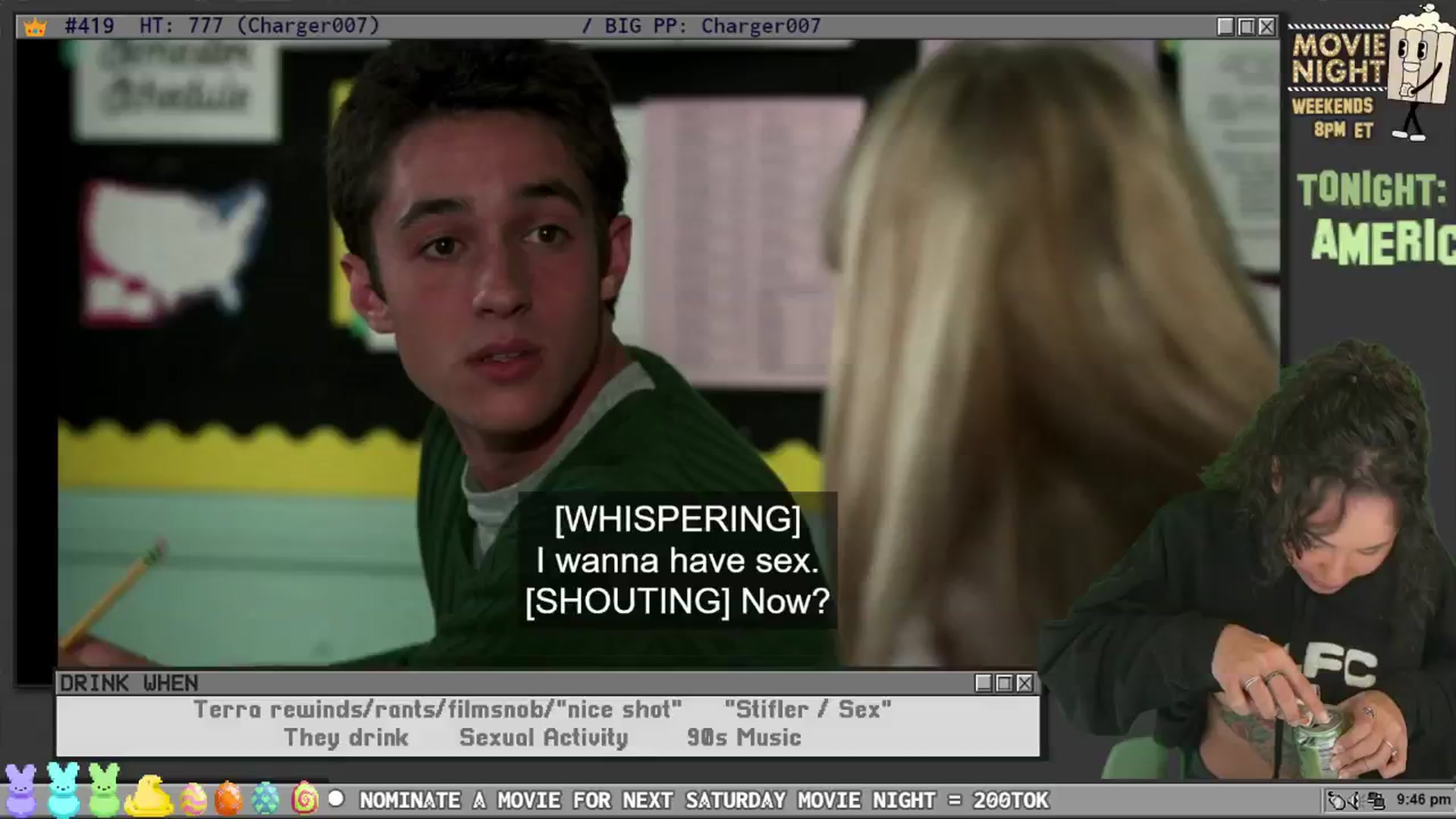The width and height of the screenshot is (1456, 819).
Task: Click the pink and yellow striped egg
Action: 193,799
